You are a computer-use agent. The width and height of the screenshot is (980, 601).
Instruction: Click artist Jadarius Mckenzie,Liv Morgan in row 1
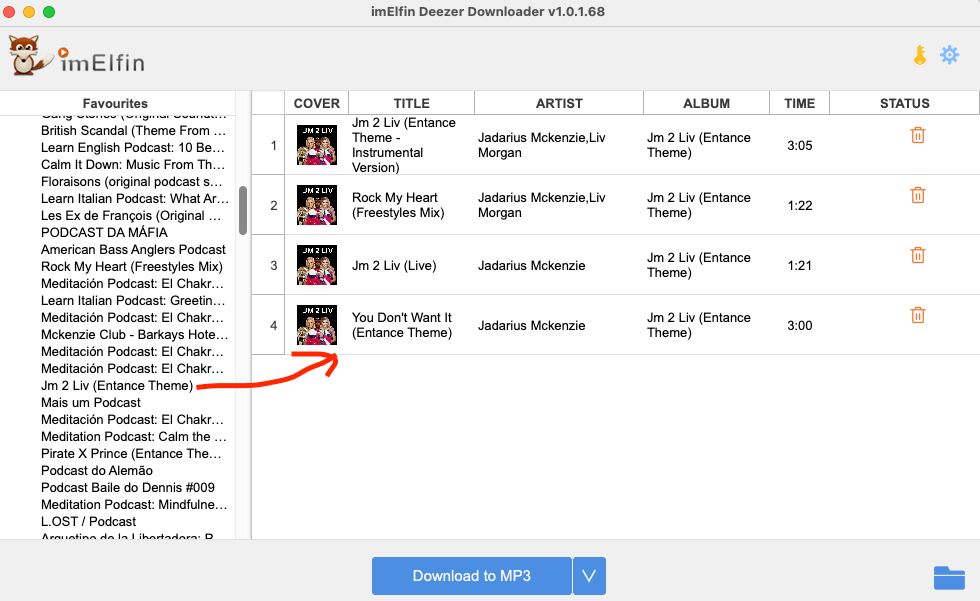click(542, 145)
